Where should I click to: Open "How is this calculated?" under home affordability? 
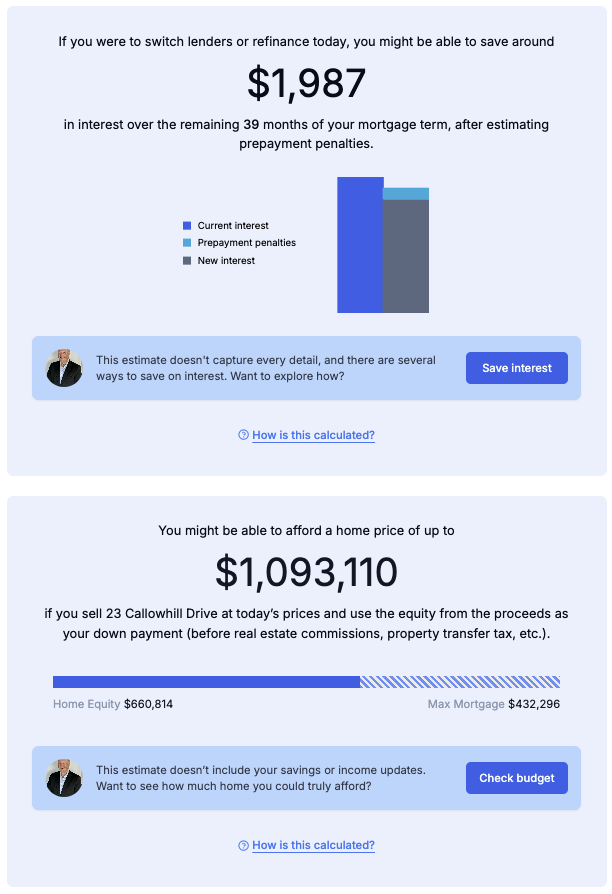pyautogui.click(x=313, y=845)
